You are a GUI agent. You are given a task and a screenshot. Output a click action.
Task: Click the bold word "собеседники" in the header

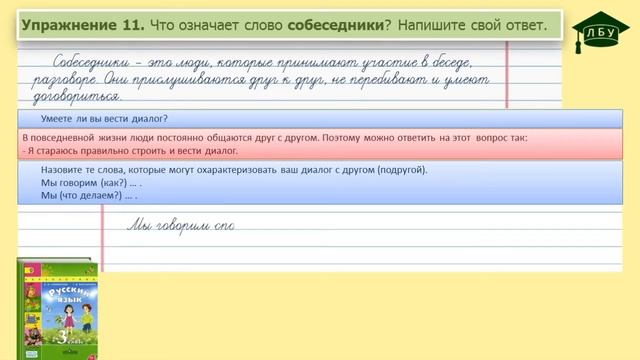tap(336, 25)
